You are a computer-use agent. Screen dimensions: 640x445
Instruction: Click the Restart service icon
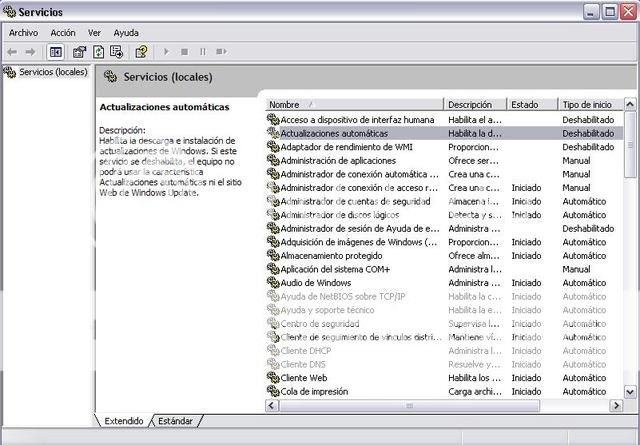pos(221,52)
